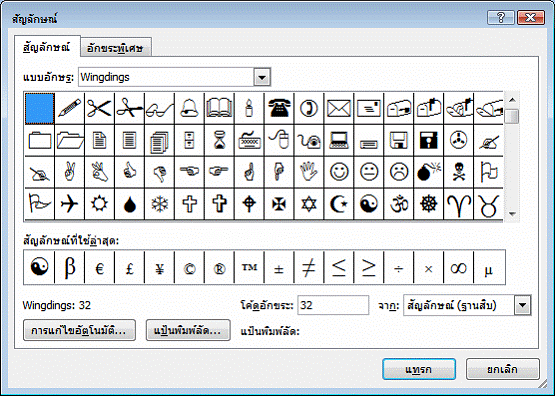Select the frowning face symbol

click(399, 172)
